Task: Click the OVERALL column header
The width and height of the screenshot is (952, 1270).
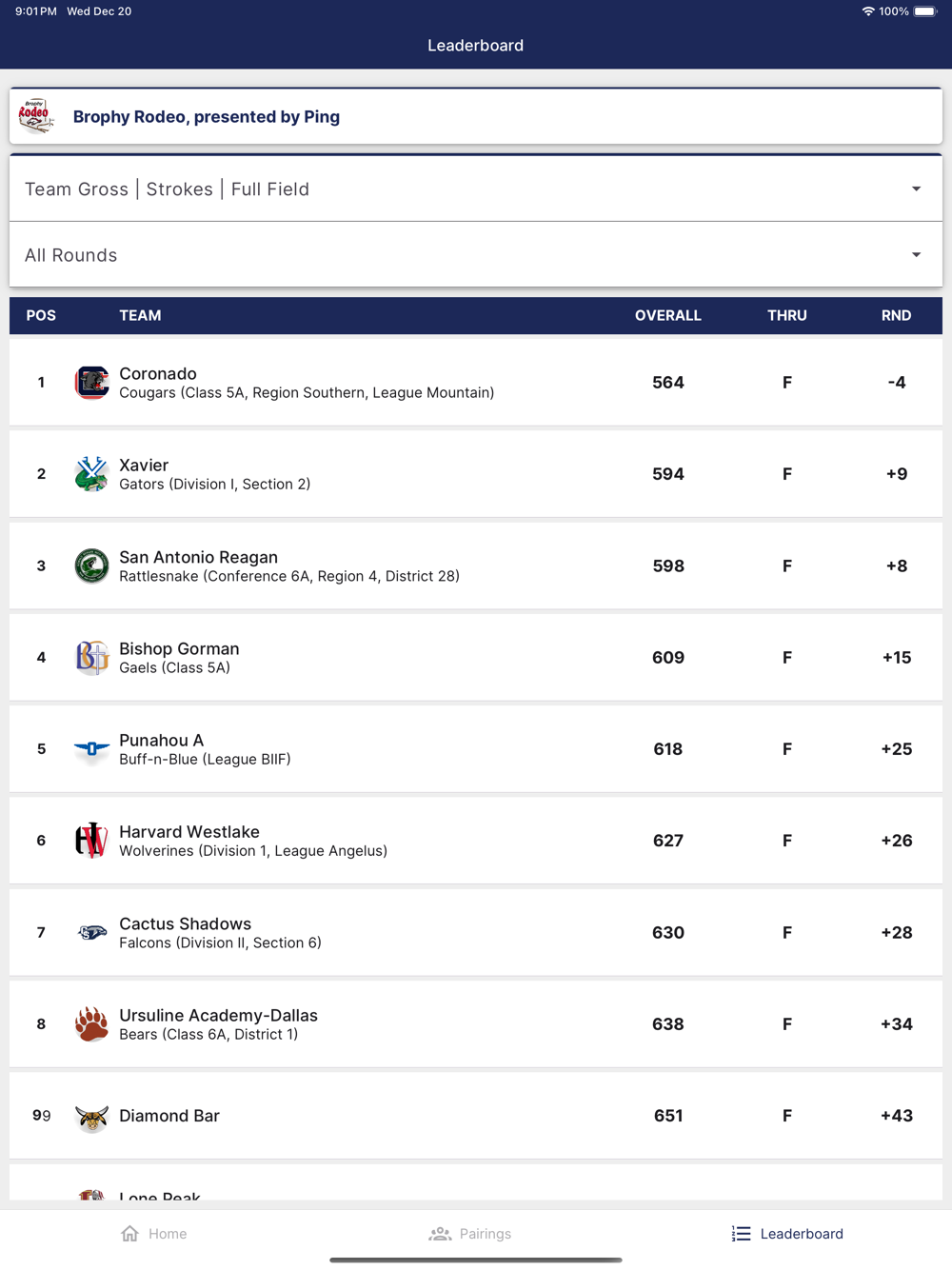Action: pyautogui.click(x=667, y=315)
